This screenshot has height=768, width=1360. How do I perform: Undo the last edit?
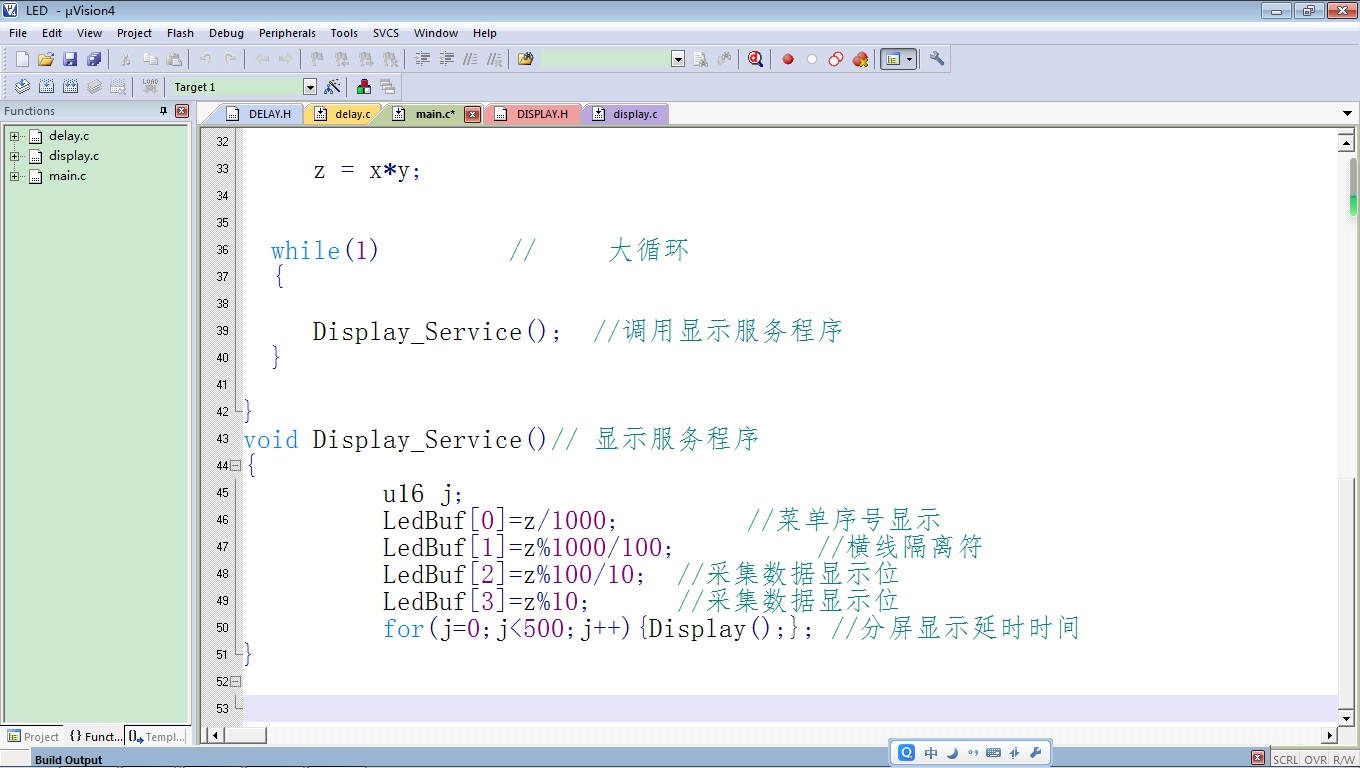point(206,59)
